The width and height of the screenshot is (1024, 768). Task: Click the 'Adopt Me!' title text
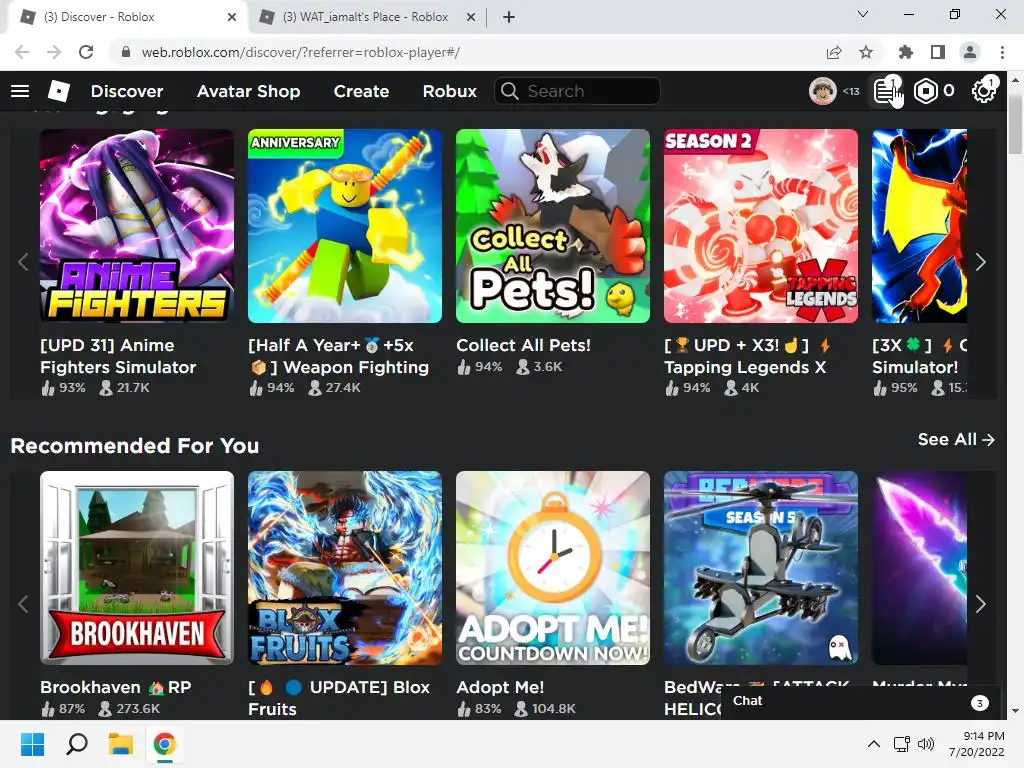tap(500, 687)
